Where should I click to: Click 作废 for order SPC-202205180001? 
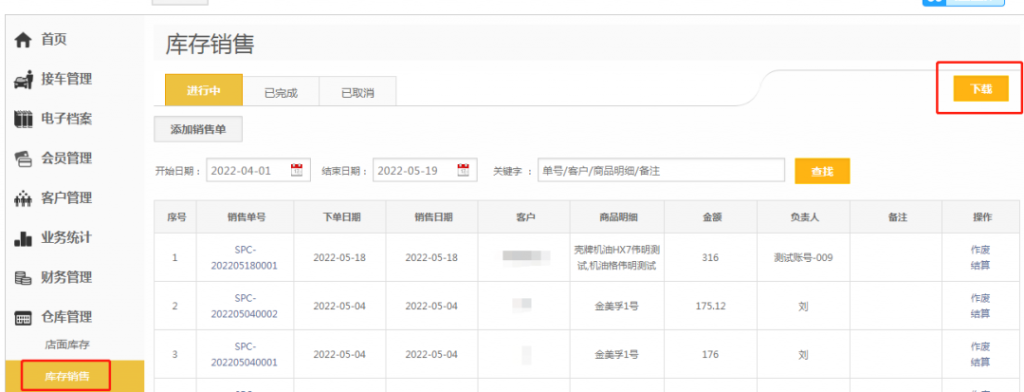[x=980, y=250]
